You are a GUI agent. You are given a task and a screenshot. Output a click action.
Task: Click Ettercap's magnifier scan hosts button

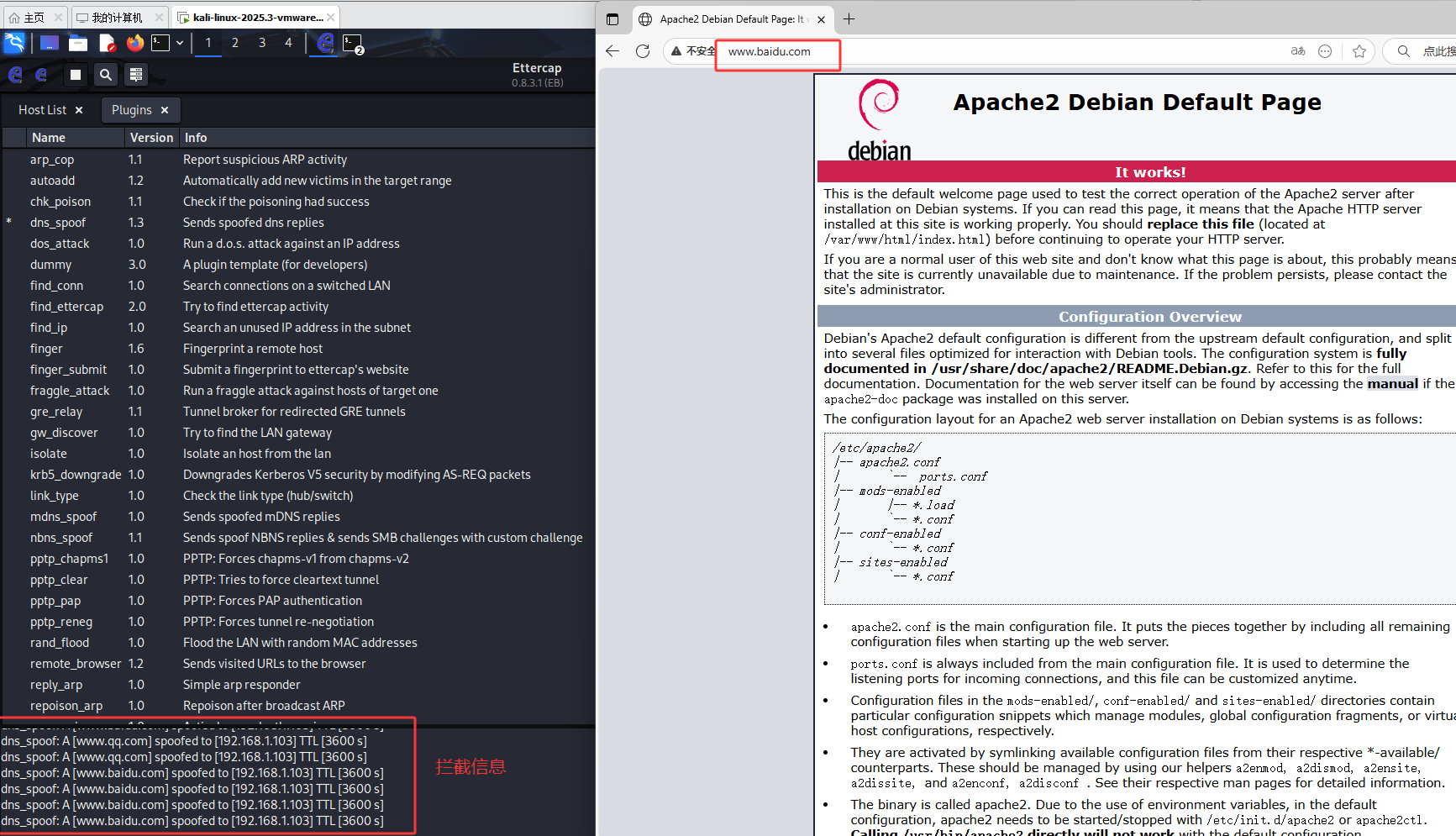(x=105, y=75)
